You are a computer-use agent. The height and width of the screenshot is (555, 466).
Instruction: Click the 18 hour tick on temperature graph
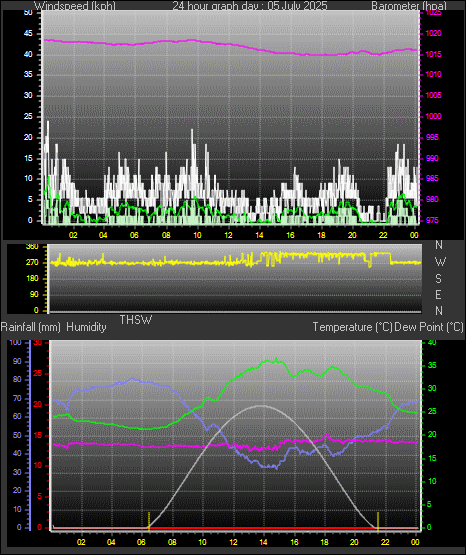pos(324,542)
